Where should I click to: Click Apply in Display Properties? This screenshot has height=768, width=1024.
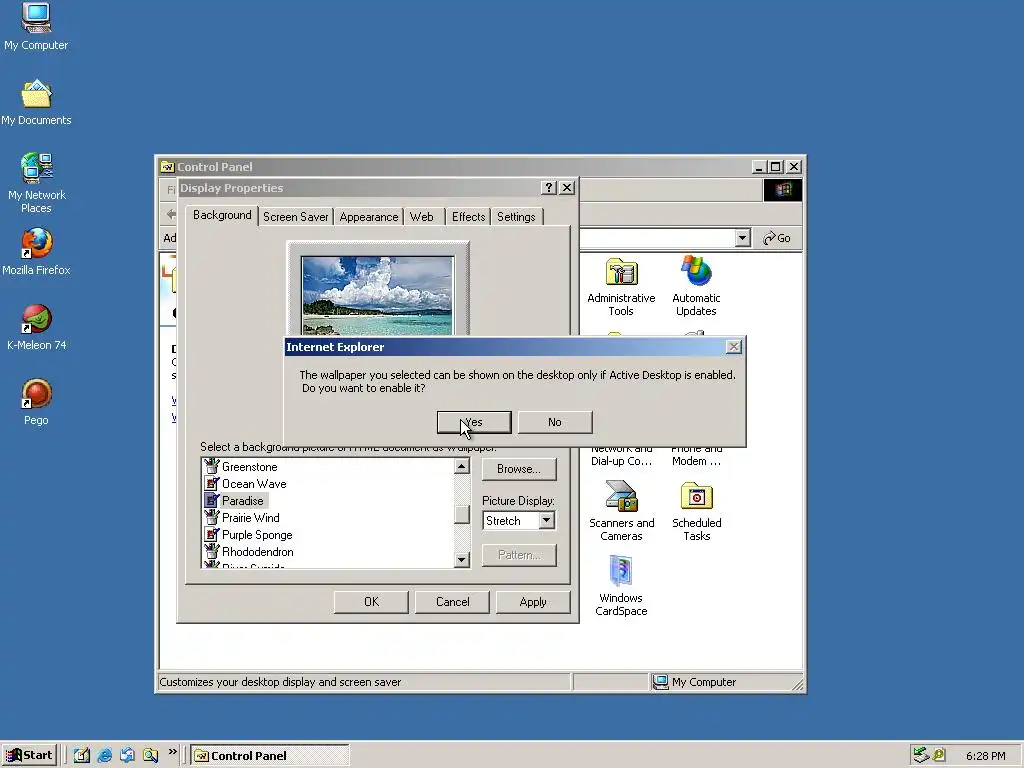pyautogui.click(x=533, y=602)
